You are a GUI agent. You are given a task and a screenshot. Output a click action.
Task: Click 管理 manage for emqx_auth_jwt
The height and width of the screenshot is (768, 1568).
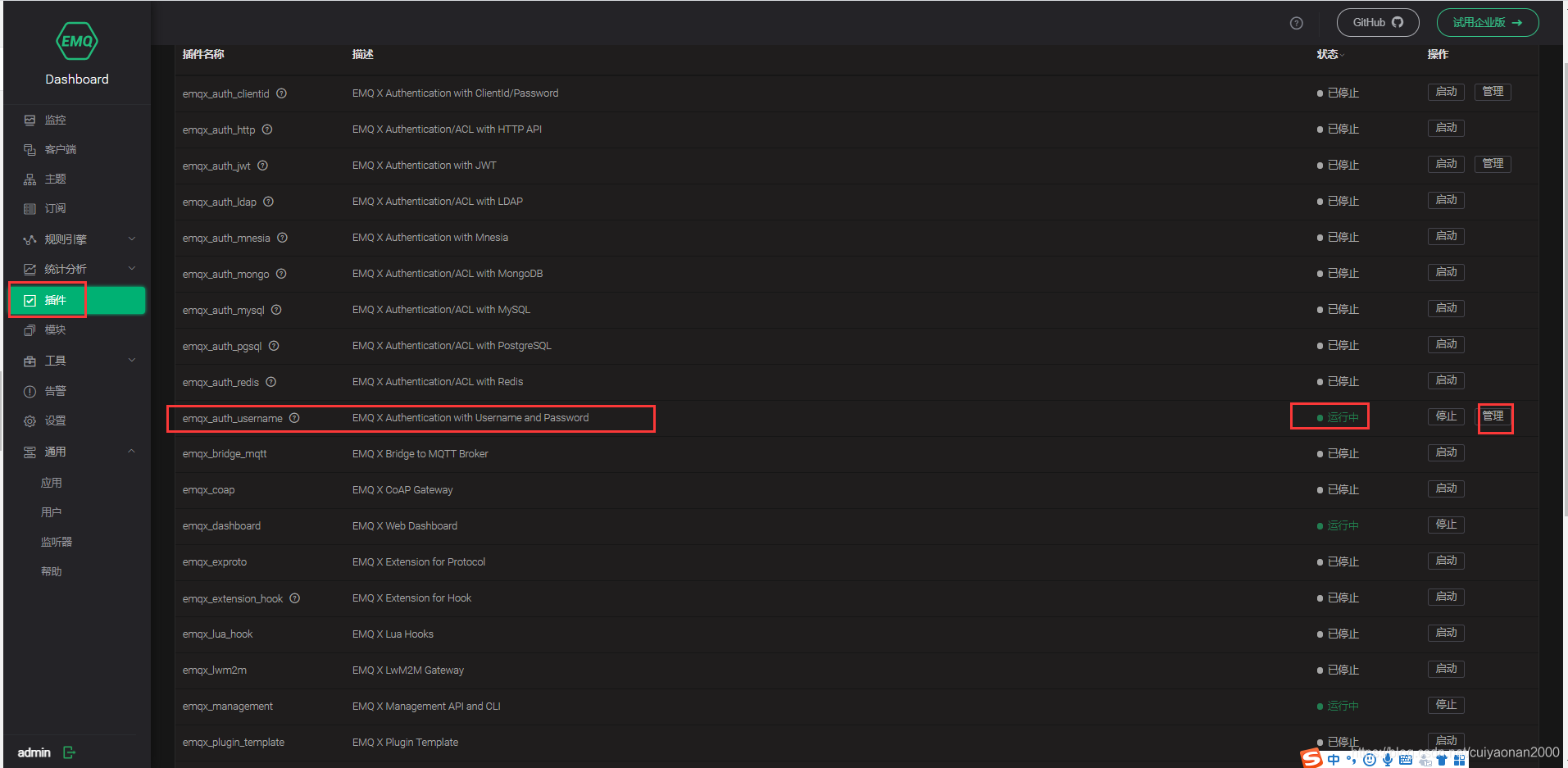[1493, 164]
